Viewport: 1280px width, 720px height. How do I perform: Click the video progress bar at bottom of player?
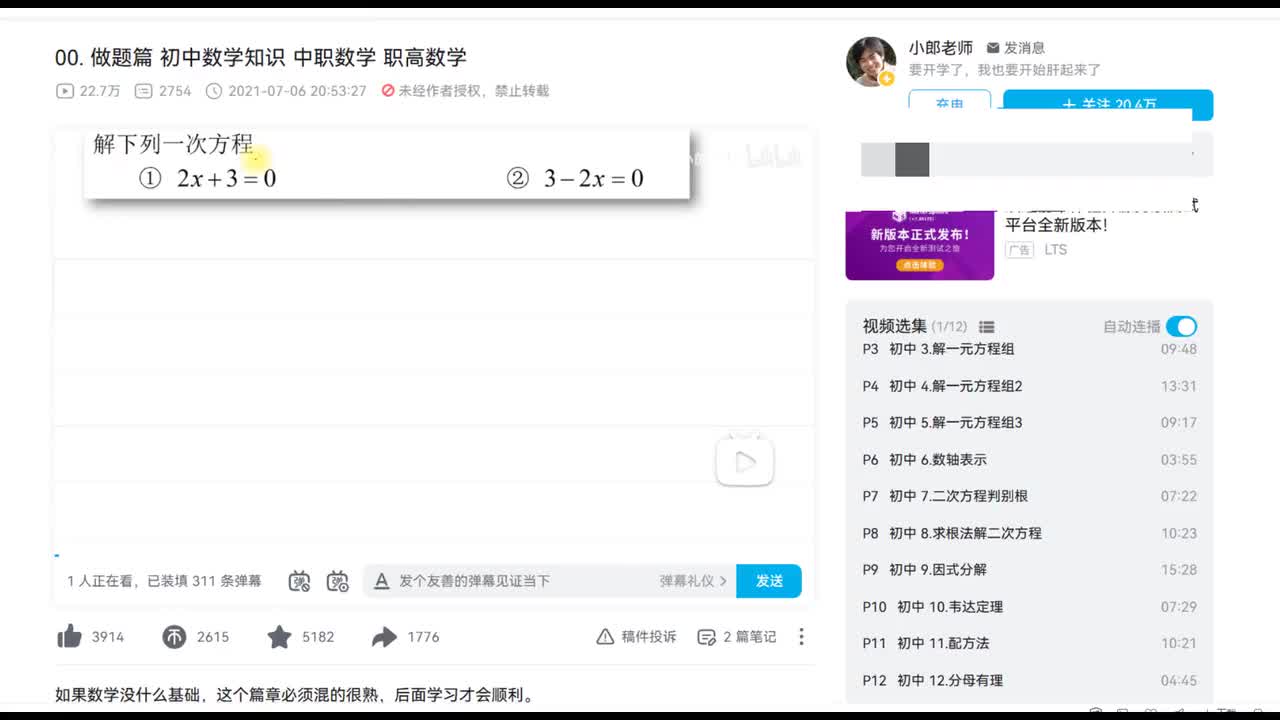tap(433, 555)
